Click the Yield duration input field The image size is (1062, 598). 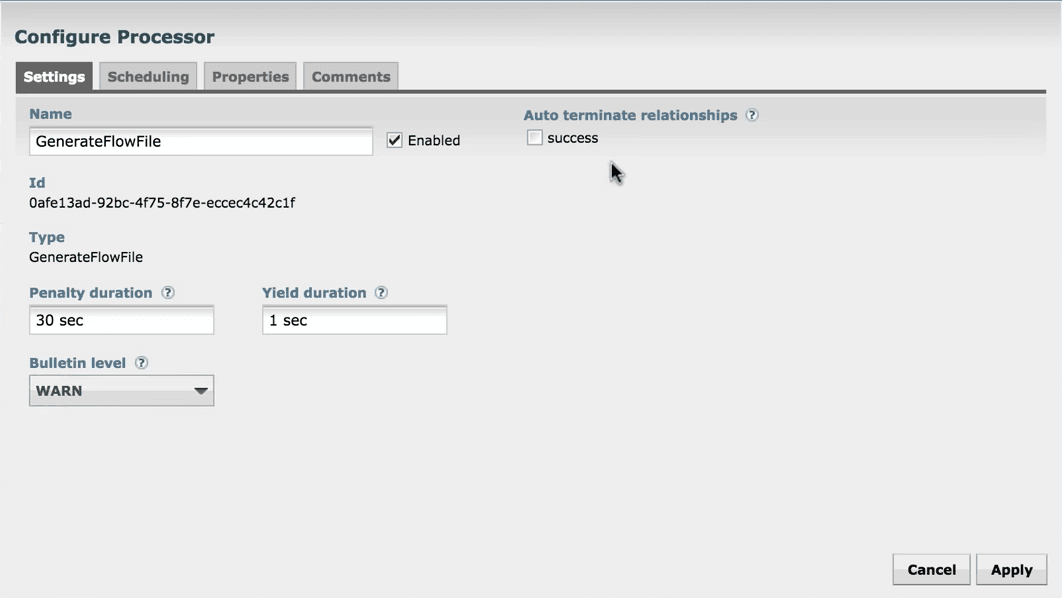[354, 320]
